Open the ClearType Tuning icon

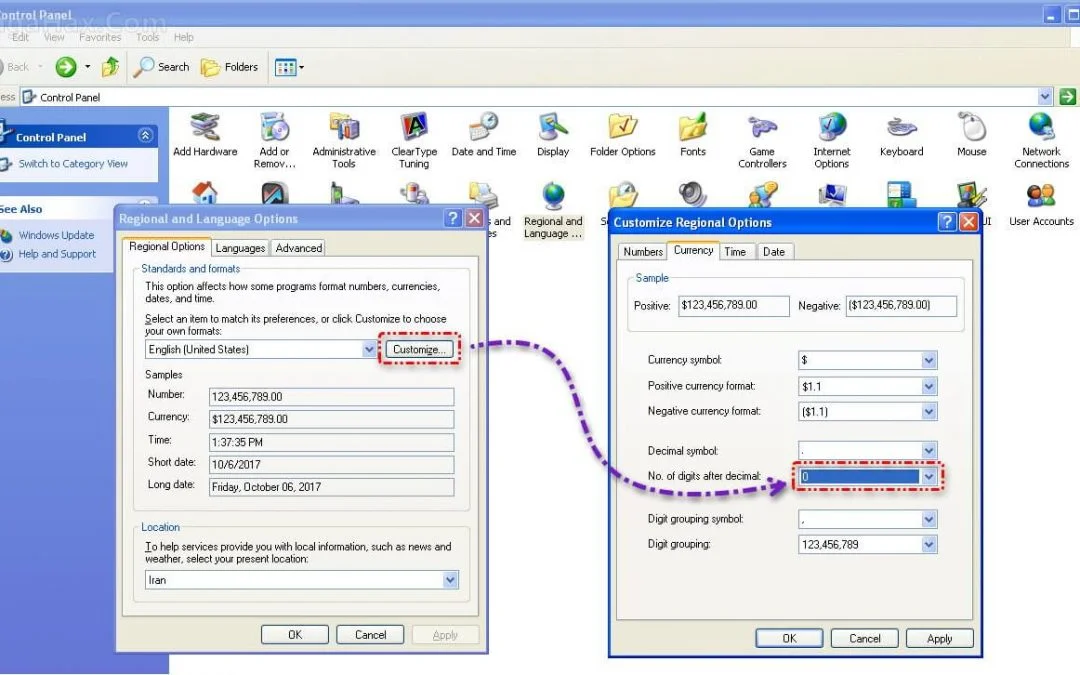point(414,138)
